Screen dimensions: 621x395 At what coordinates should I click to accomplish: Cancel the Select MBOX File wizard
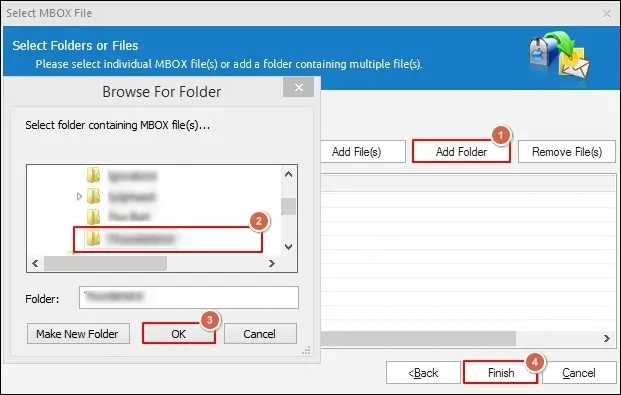click(x=579, y=372)
